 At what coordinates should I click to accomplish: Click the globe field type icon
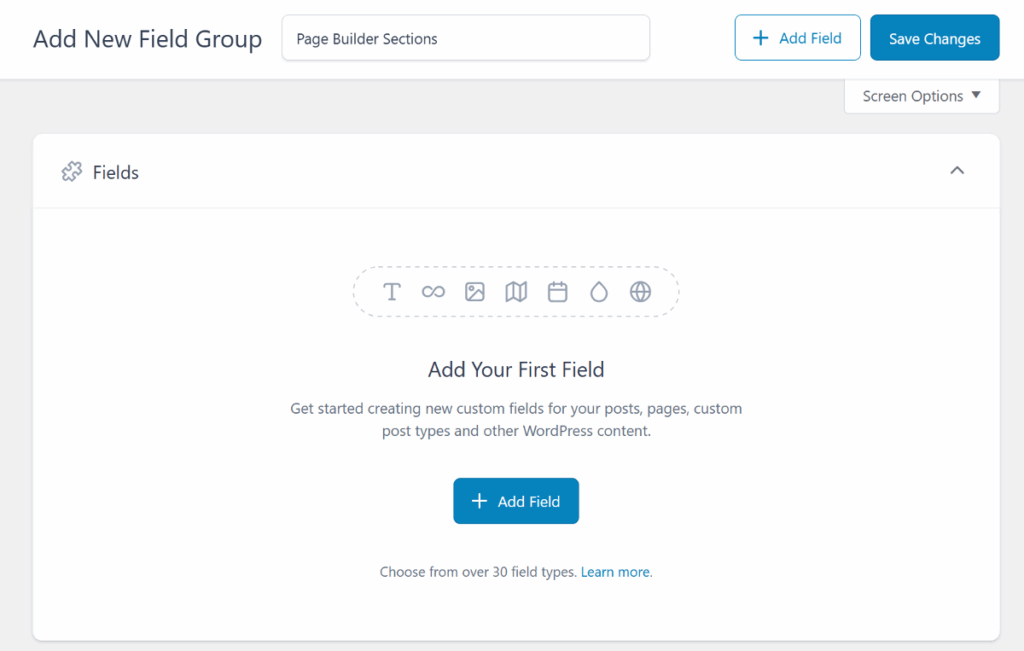(x=640, y=292)
